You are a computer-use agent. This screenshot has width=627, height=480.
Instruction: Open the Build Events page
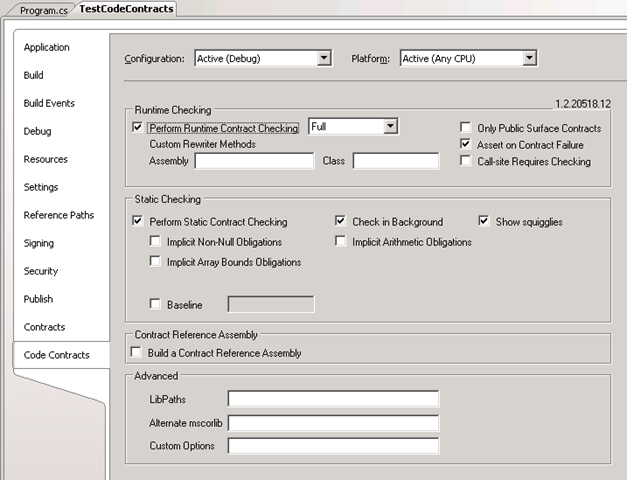click(49, 103)
